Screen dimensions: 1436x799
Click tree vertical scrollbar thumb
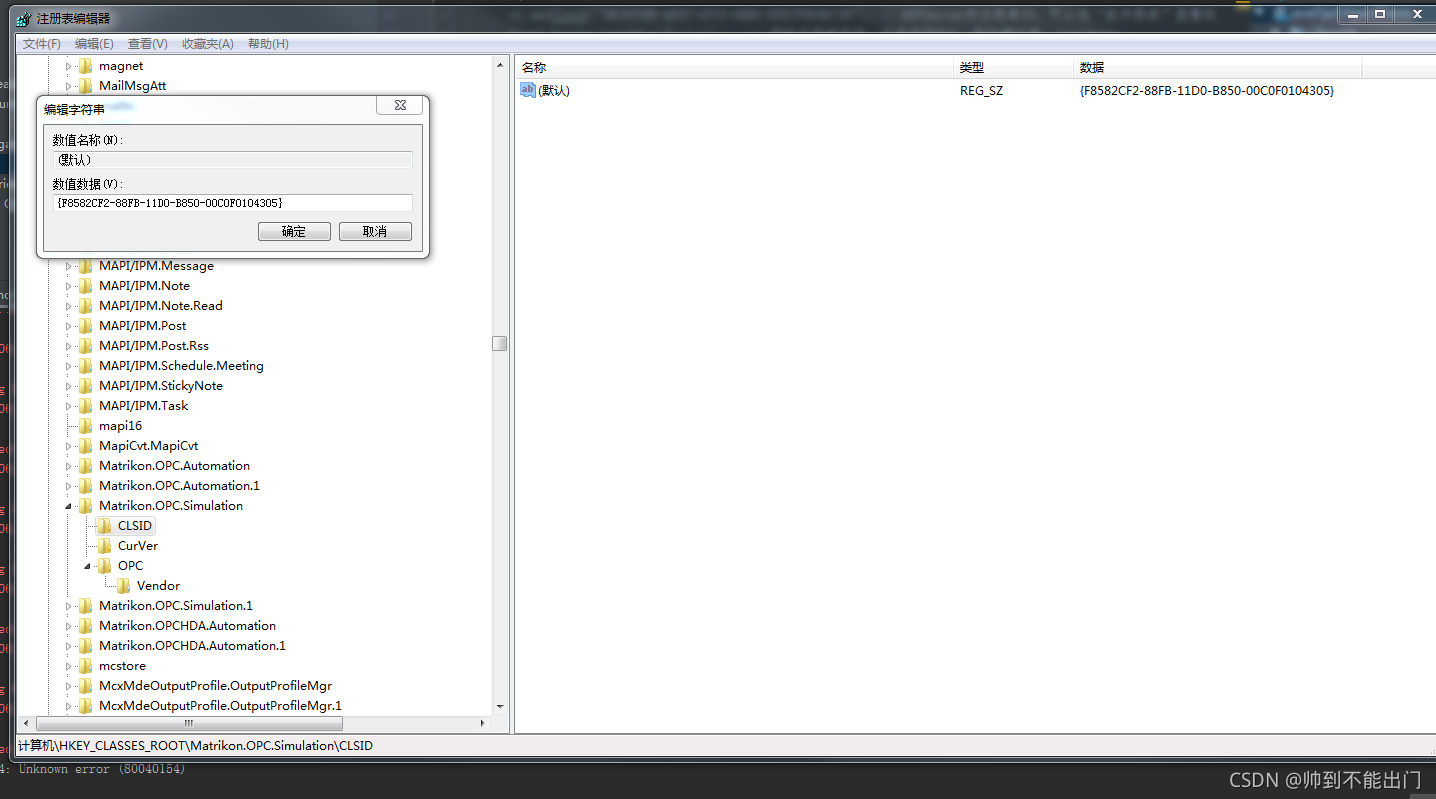tap(500, 343)
